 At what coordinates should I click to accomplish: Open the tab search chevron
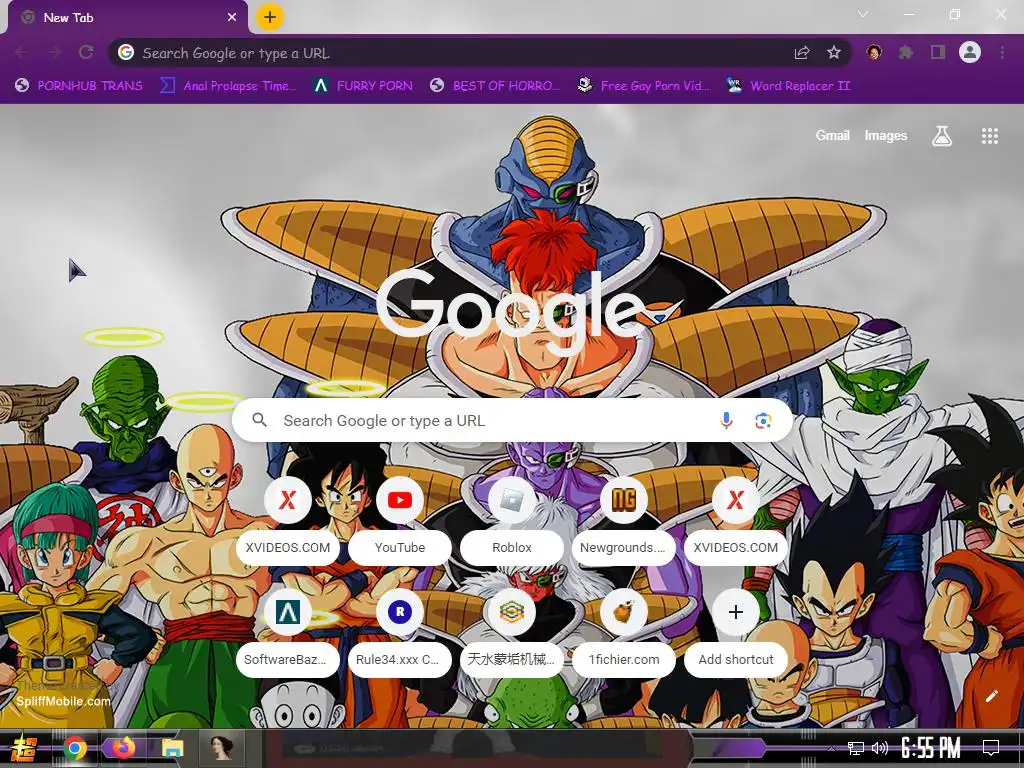click(863, 14)
